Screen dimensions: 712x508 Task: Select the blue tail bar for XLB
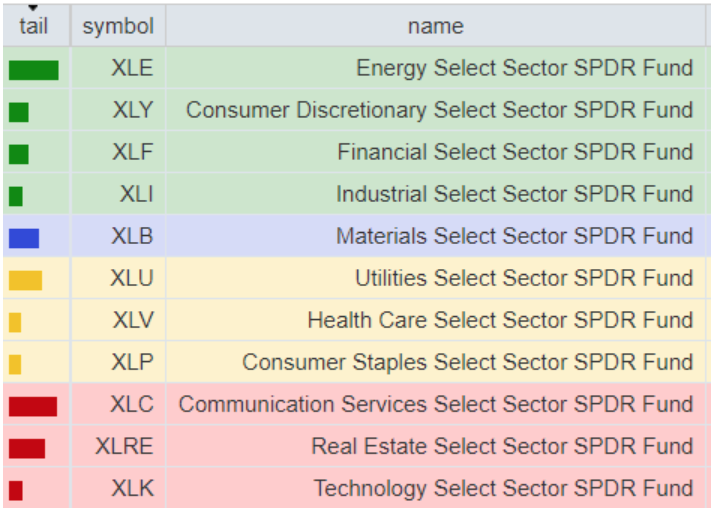click(x=24, y=238)
